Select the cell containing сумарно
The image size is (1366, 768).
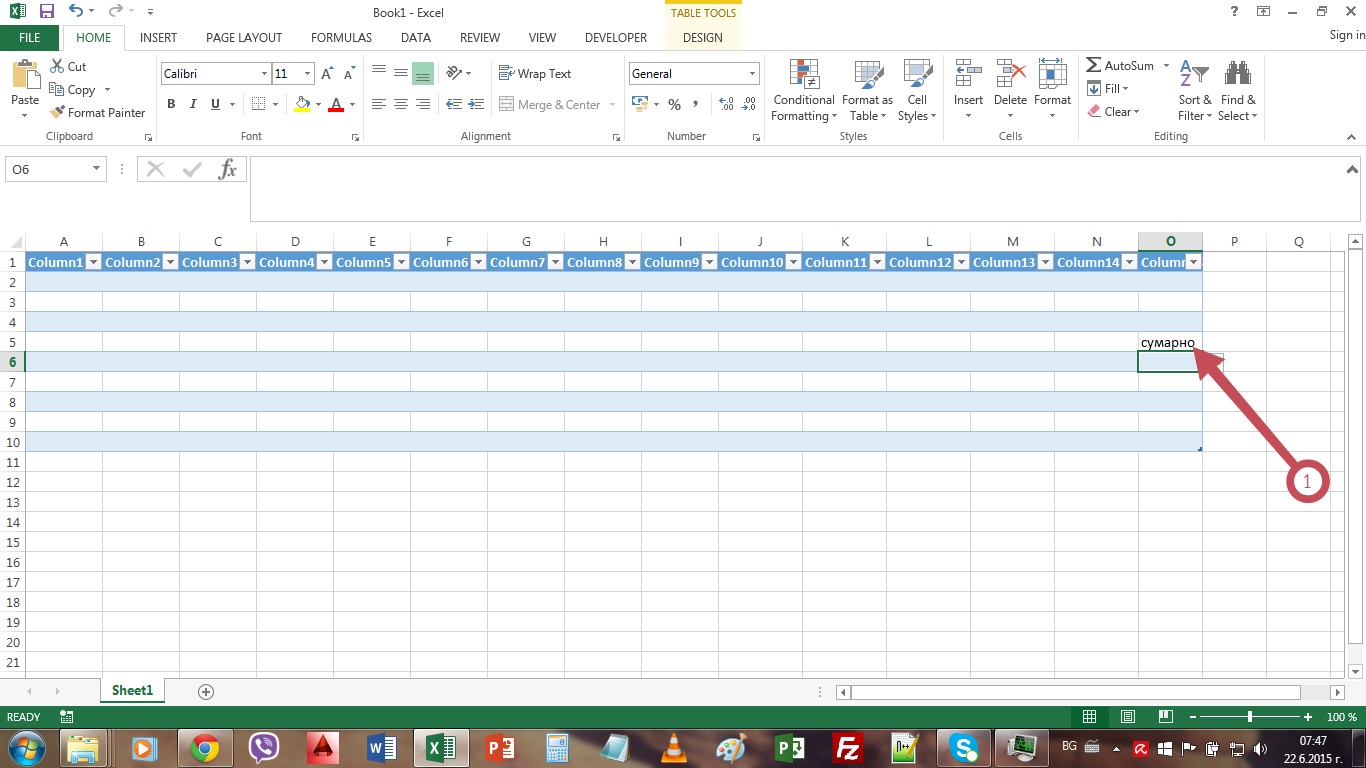[1170, 342]
